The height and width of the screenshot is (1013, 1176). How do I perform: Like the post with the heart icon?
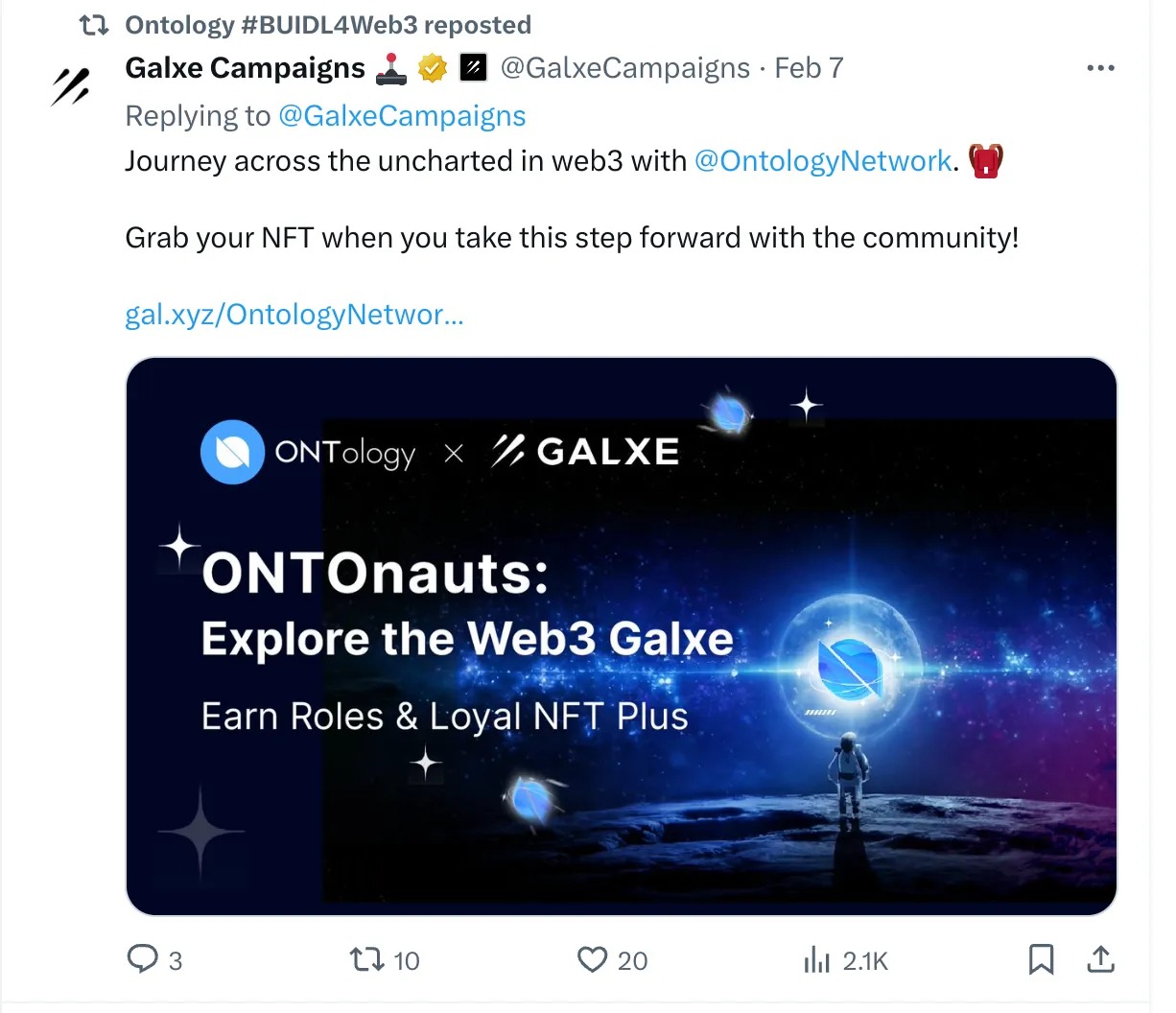tap(593, 959)
